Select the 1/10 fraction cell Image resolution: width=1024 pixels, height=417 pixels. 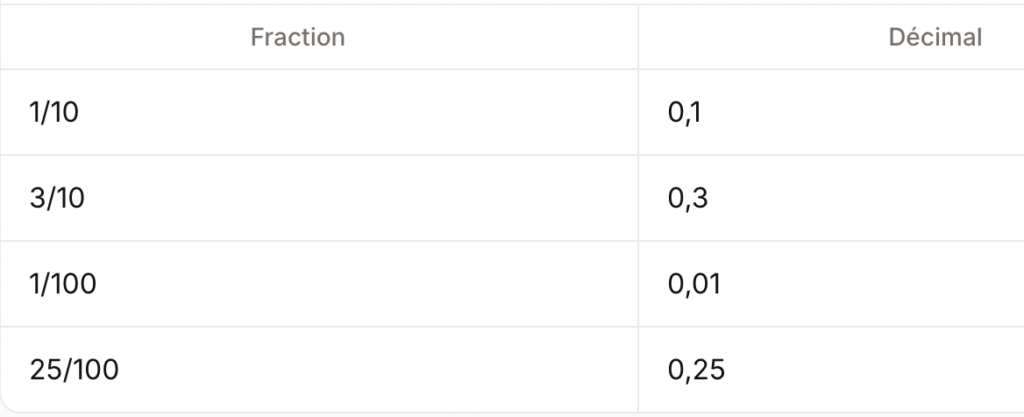click(55, 113)
